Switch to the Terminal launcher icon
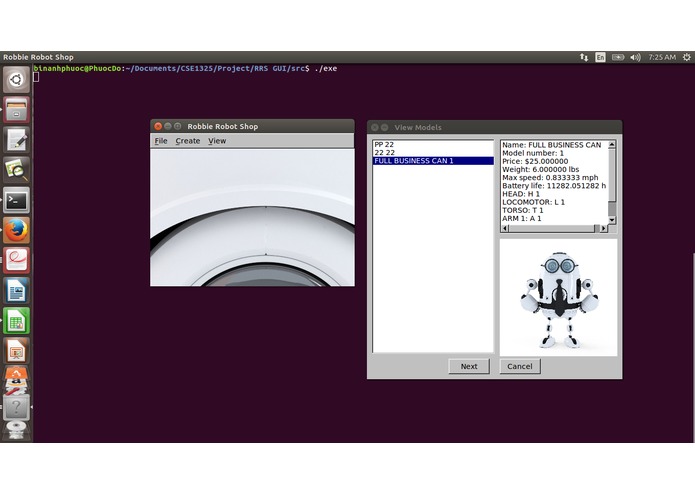695x494 pixels. [x=16, y=200]
